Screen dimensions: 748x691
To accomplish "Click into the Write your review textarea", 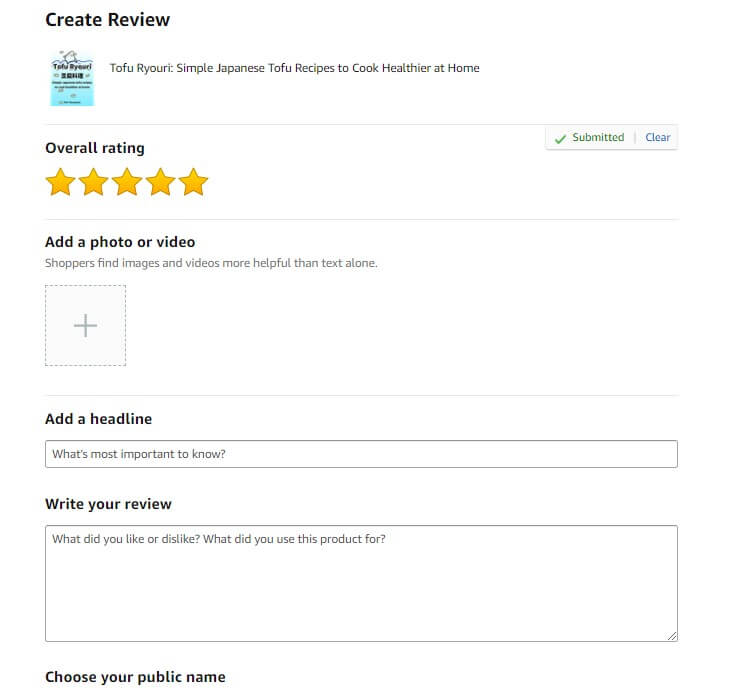I will click(x=361, y=583).
